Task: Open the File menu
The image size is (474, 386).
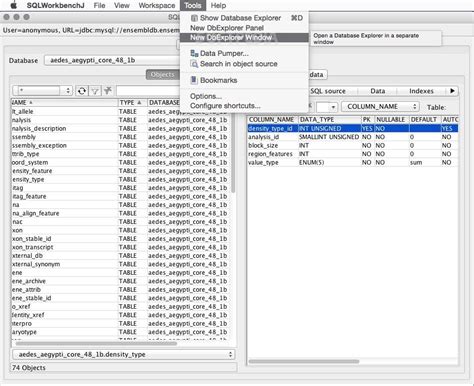Action: 99,5
